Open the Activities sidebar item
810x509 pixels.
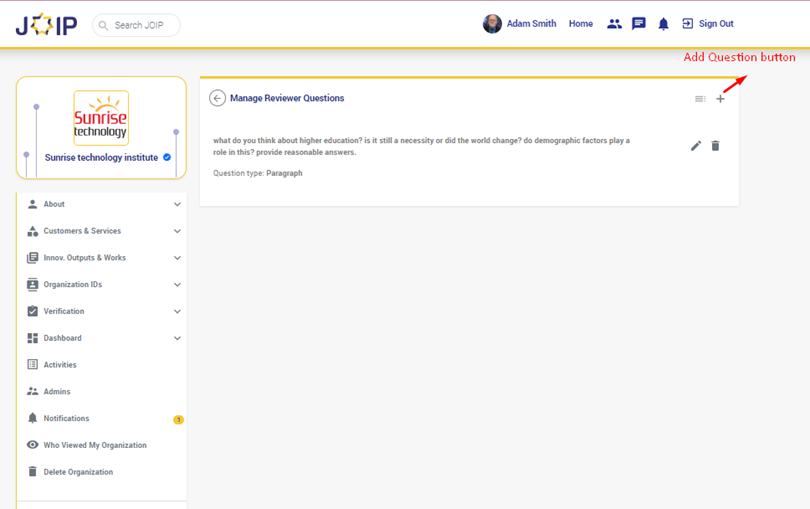(x=60, y=365)
